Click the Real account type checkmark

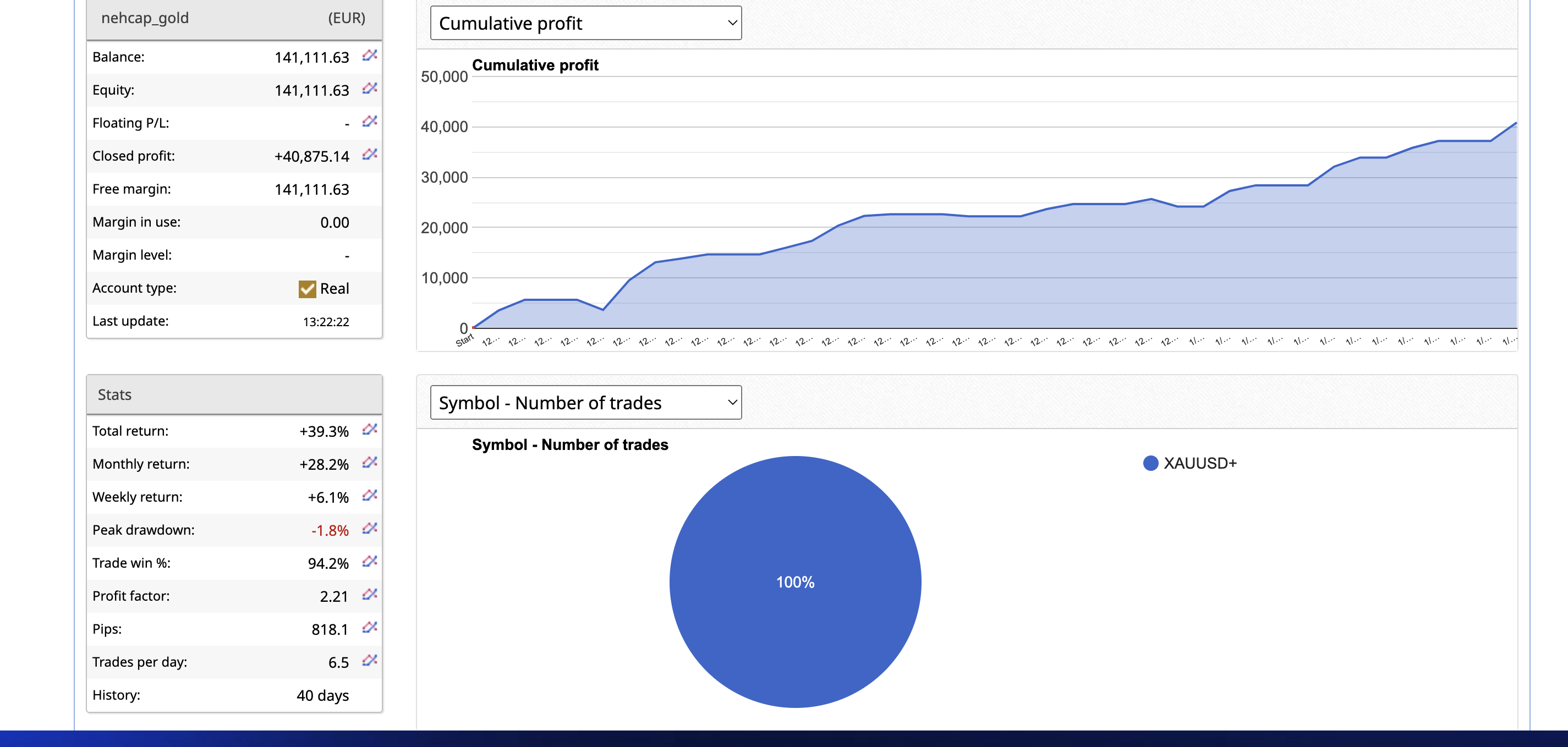(x=308, y=289)
